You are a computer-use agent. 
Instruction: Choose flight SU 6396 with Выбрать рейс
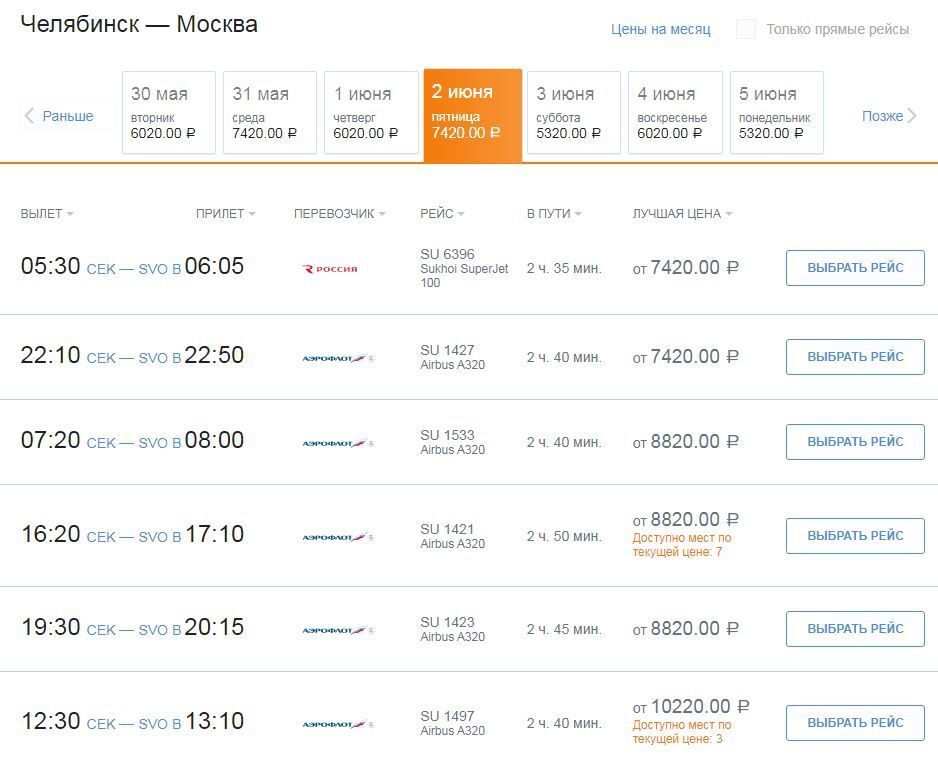click(855, 268)
